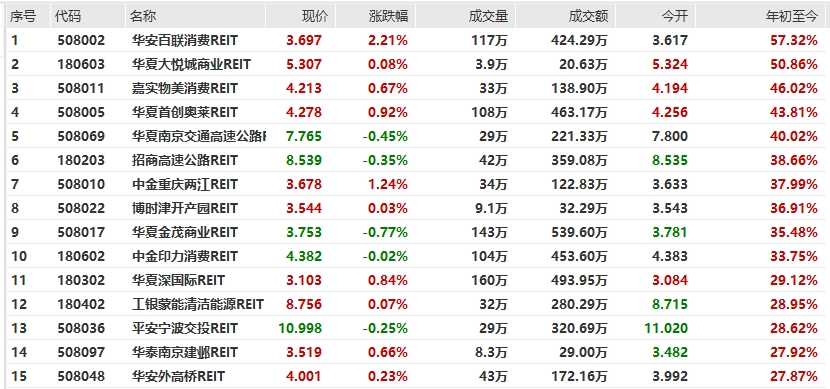Viewport: 830px width, 389px height.
Task: Click the 成交额 column header
Action: click(x=589, y=16)
